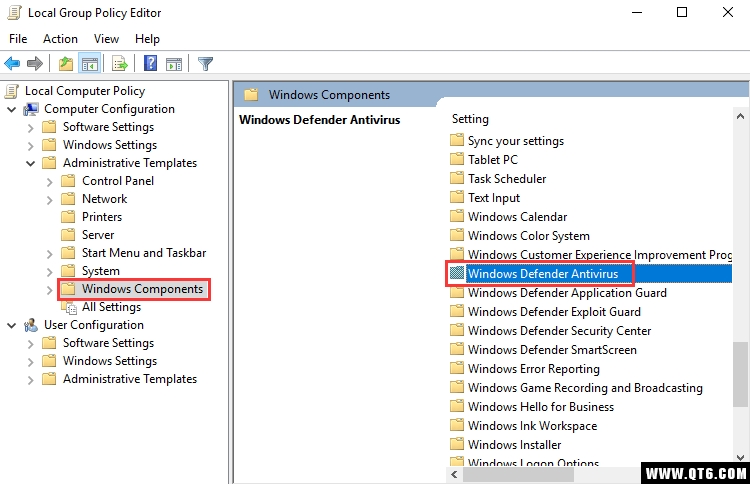750x484 pixels.
Task: Collapse the User Configuration node
Action: point(12,326)
